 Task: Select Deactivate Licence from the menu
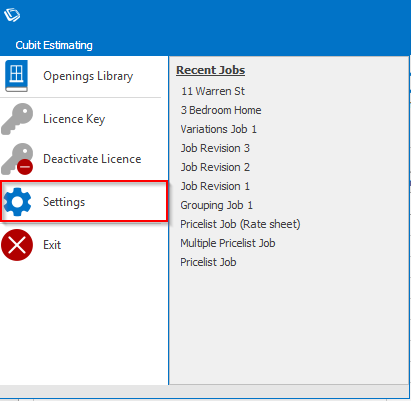[92, 159]
